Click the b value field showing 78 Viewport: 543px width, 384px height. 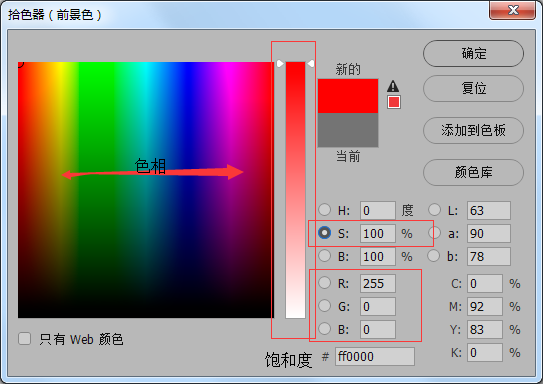pyautogui.click(x=489, y=257)
